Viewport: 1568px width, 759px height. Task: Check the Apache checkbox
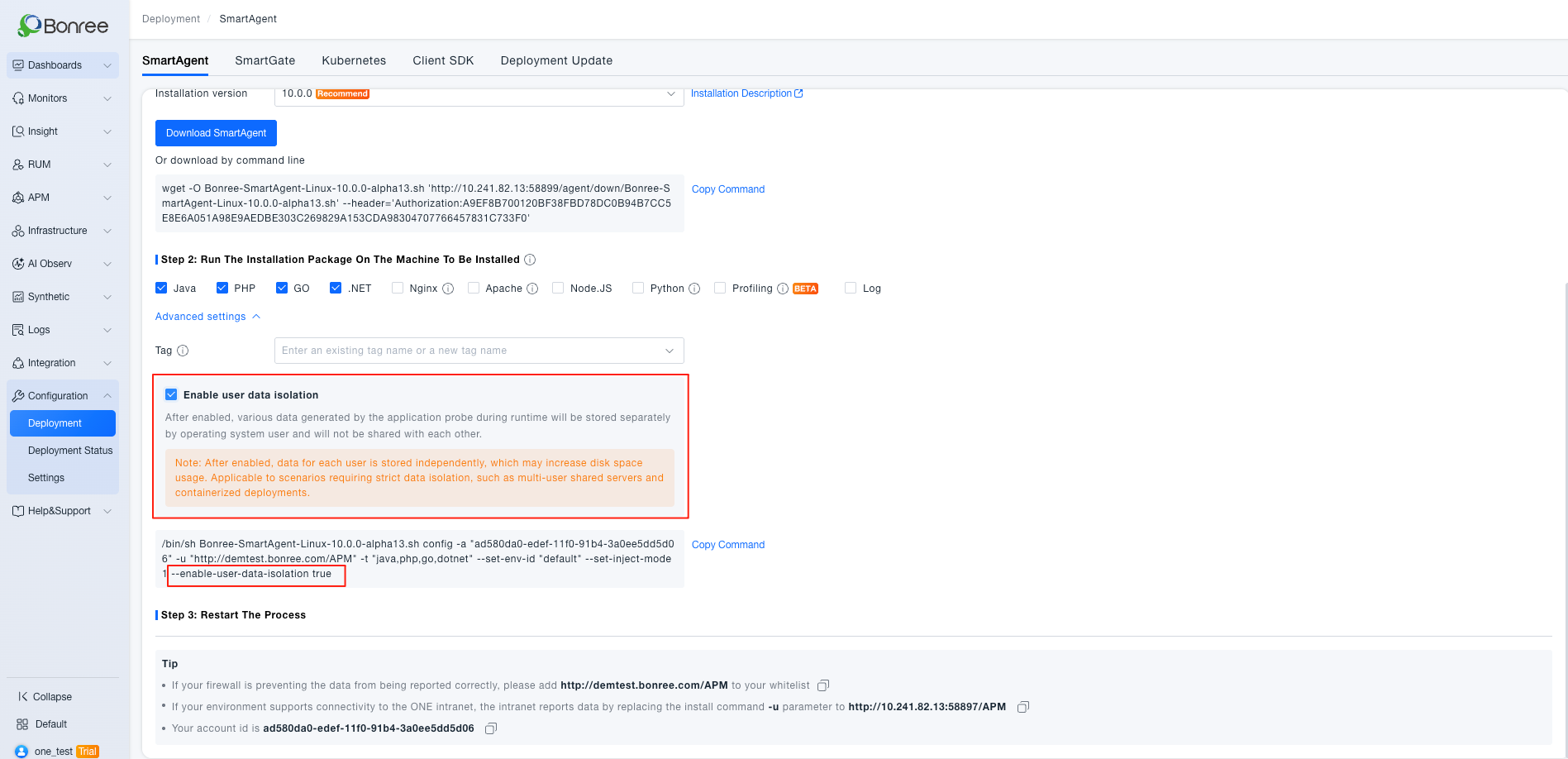pos(474,288)
